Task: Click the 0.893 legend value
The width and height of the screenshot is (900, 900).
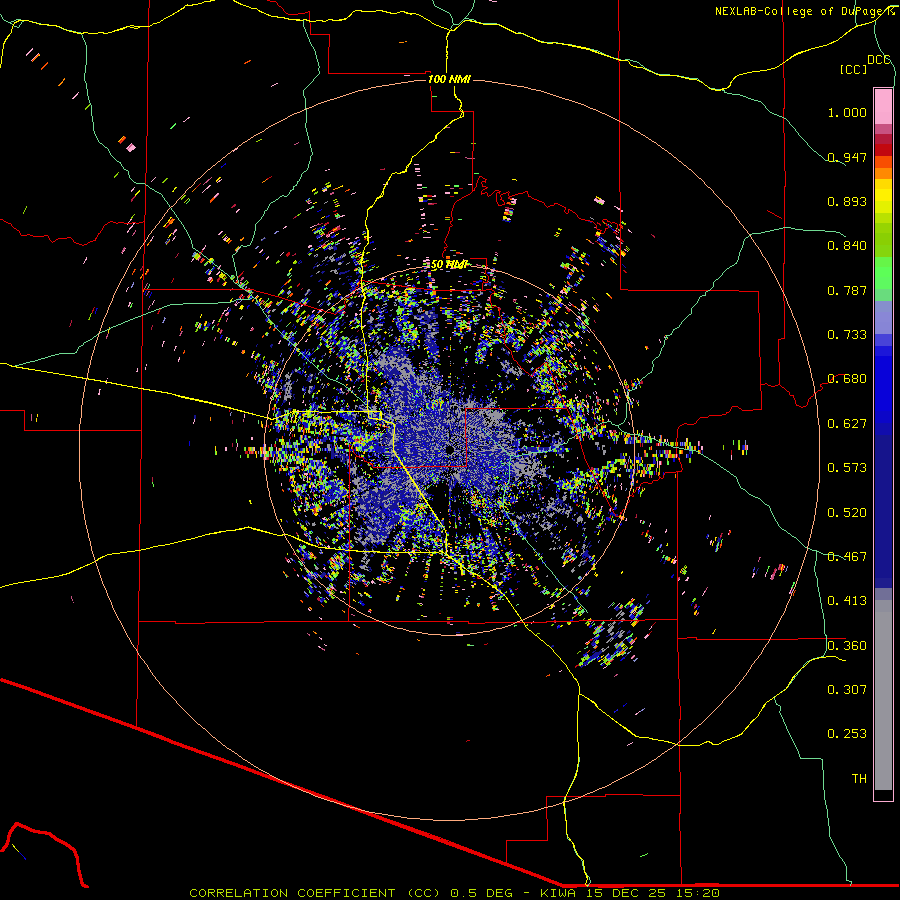Action: [847, 201]
